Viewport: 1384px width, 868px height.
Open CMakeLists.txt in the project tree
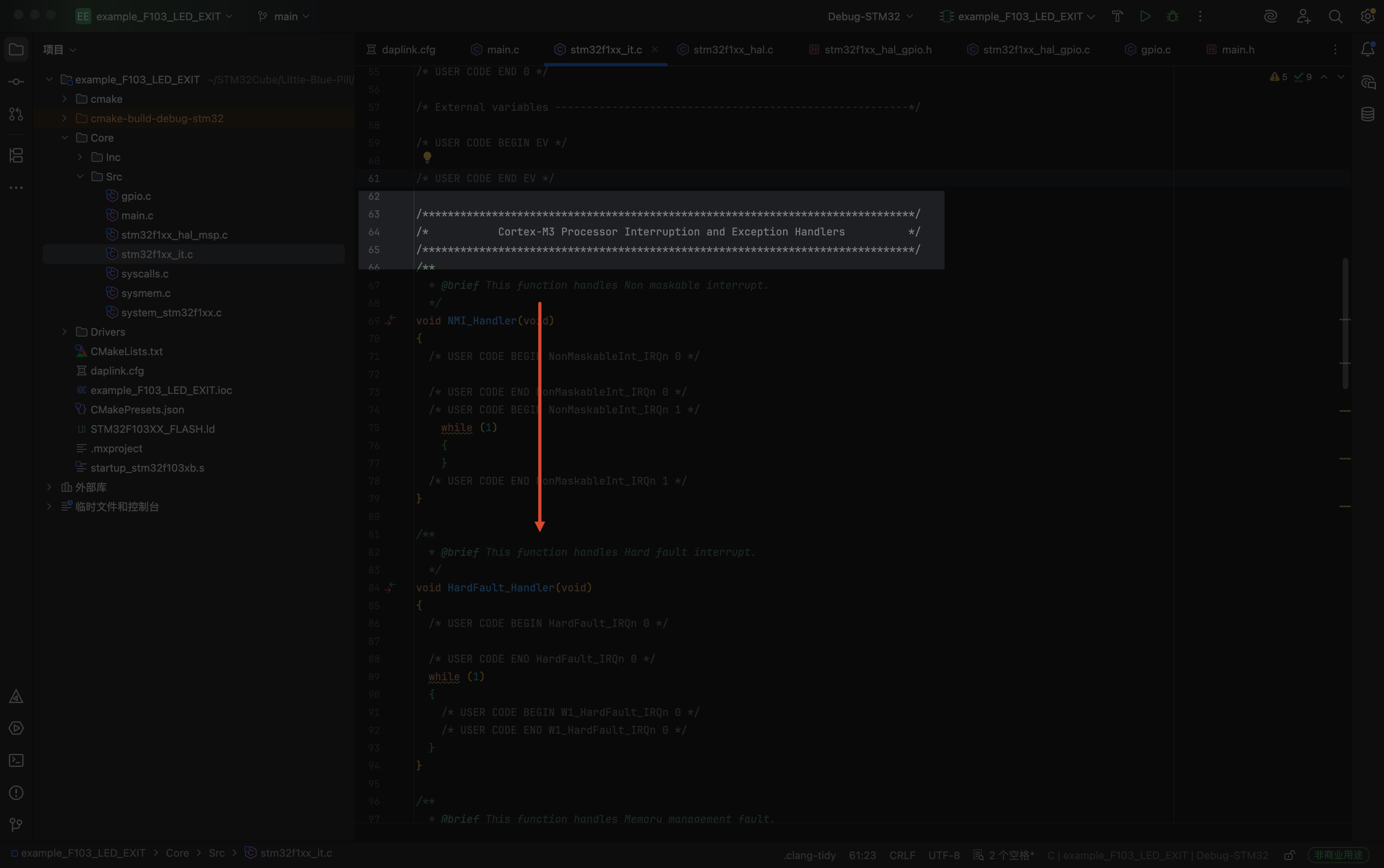click(x=126, y=351)
